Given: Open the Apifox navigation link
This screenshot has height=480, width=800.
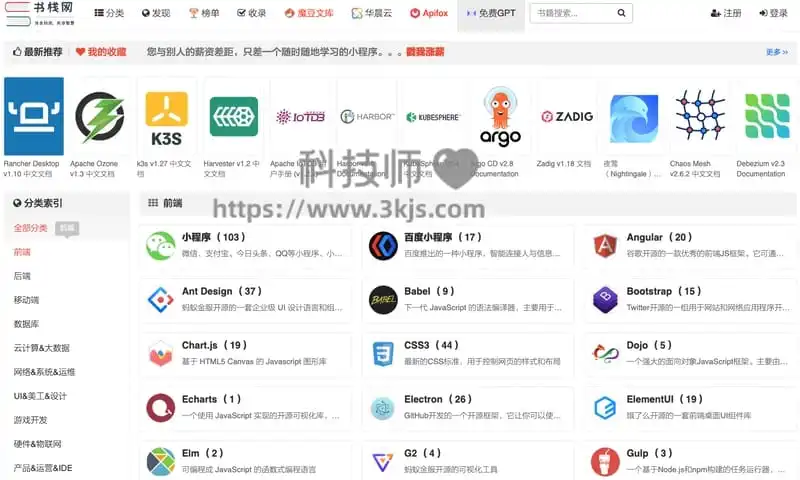Looking at the screenshot, I should tap(429, 13).
